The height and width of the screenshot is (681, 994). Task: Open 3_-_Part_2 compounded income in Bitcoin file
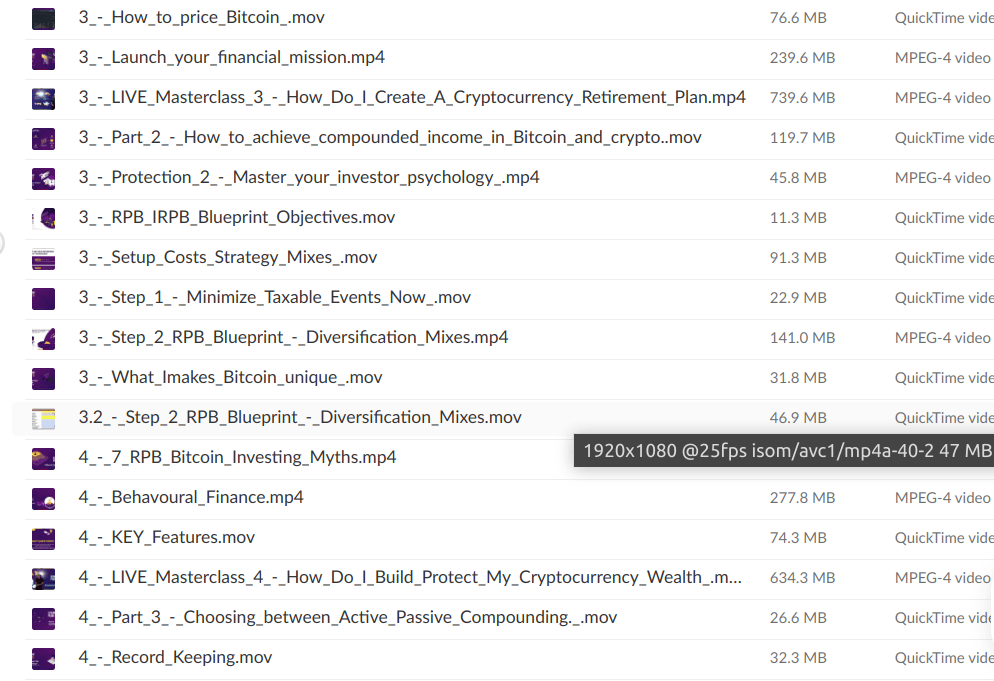point(390,138)
